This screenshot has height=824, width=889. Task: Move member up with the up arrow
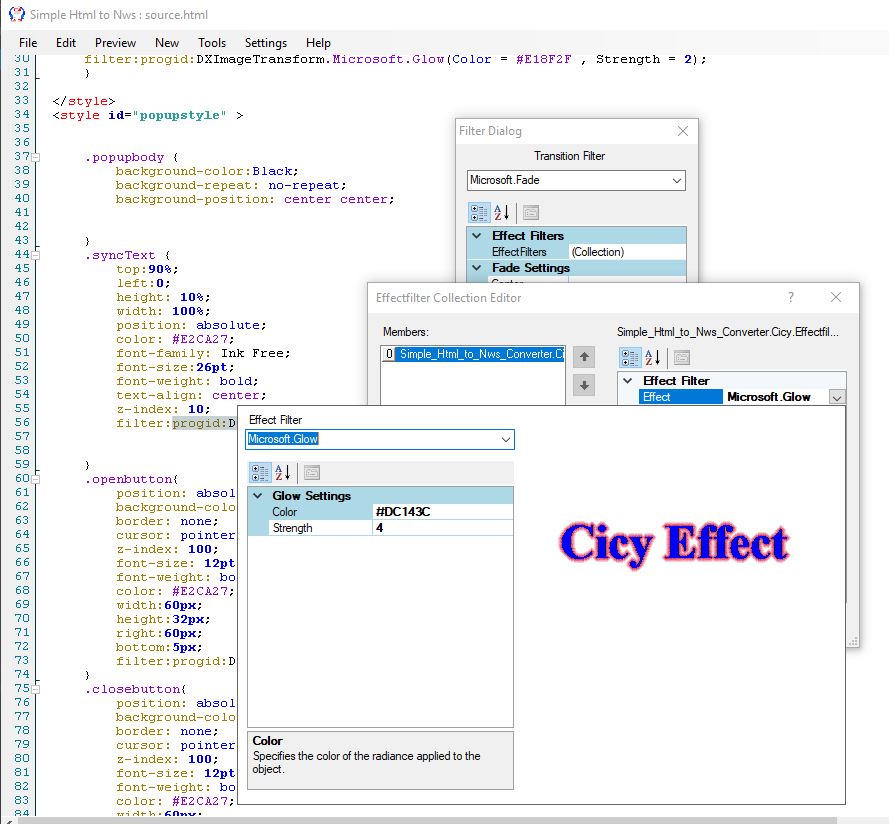coord(584,357)
